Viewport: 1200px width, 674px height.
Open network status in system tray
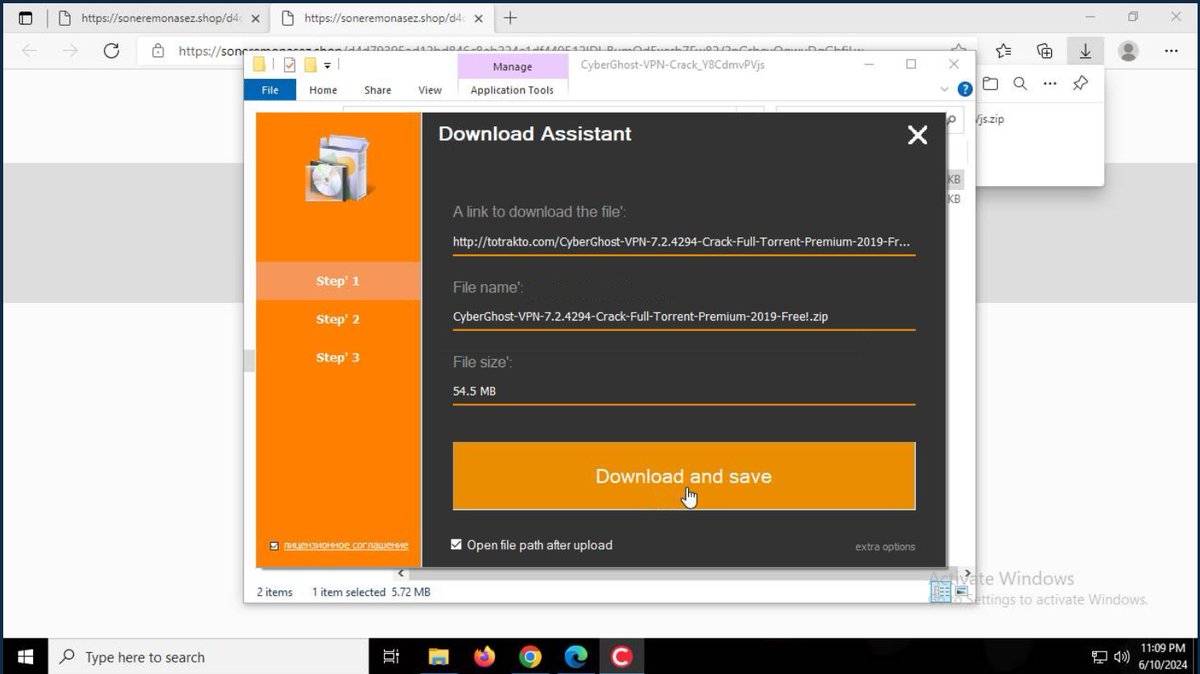click(x=1099, y=657)
